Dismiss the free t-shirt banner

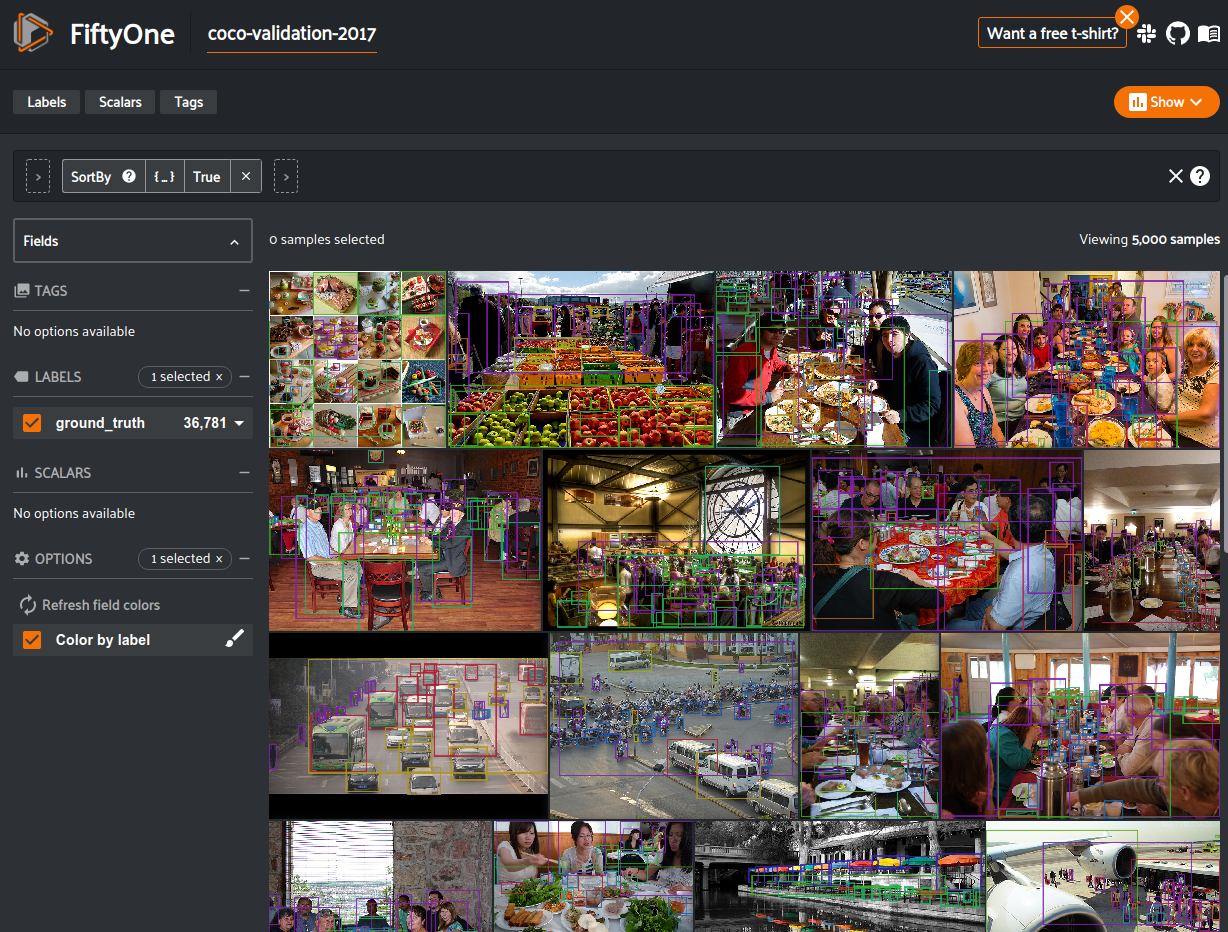point(1127,17)
